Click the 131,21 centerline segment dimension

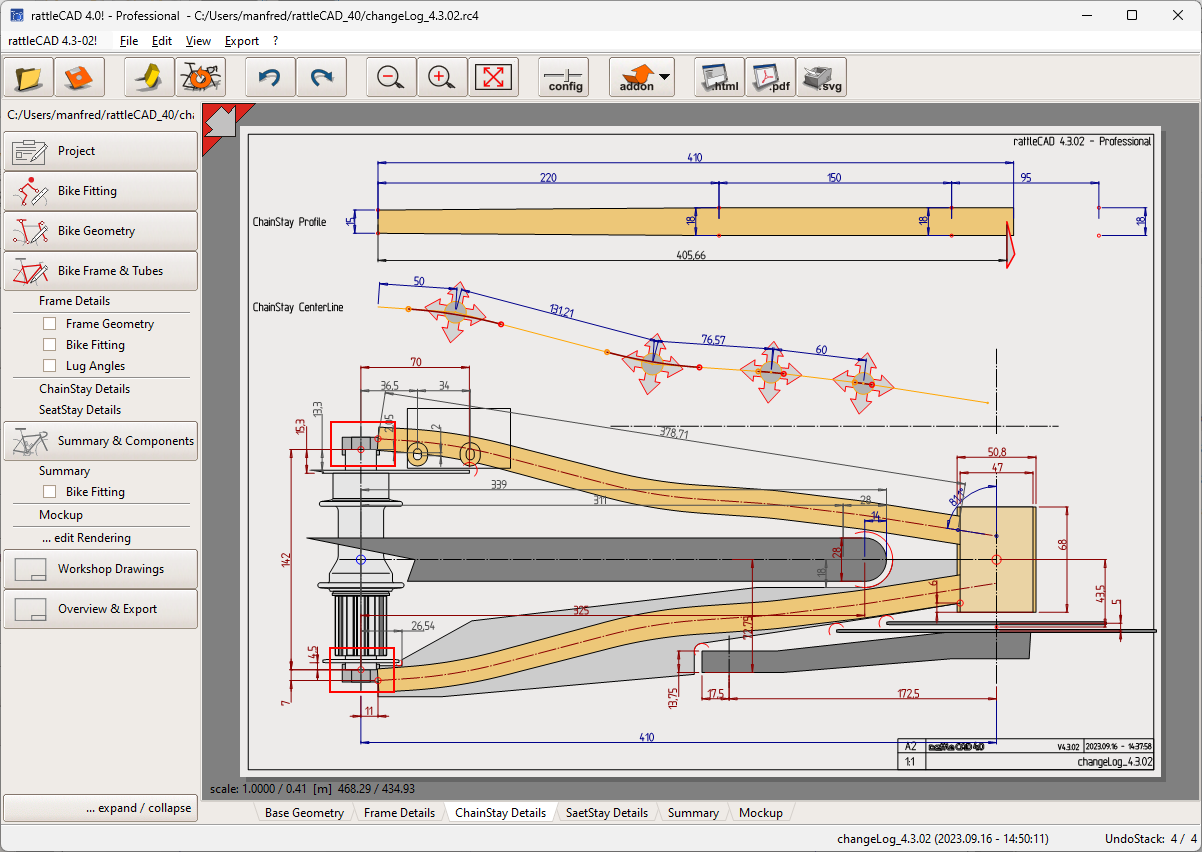[562, 312]
